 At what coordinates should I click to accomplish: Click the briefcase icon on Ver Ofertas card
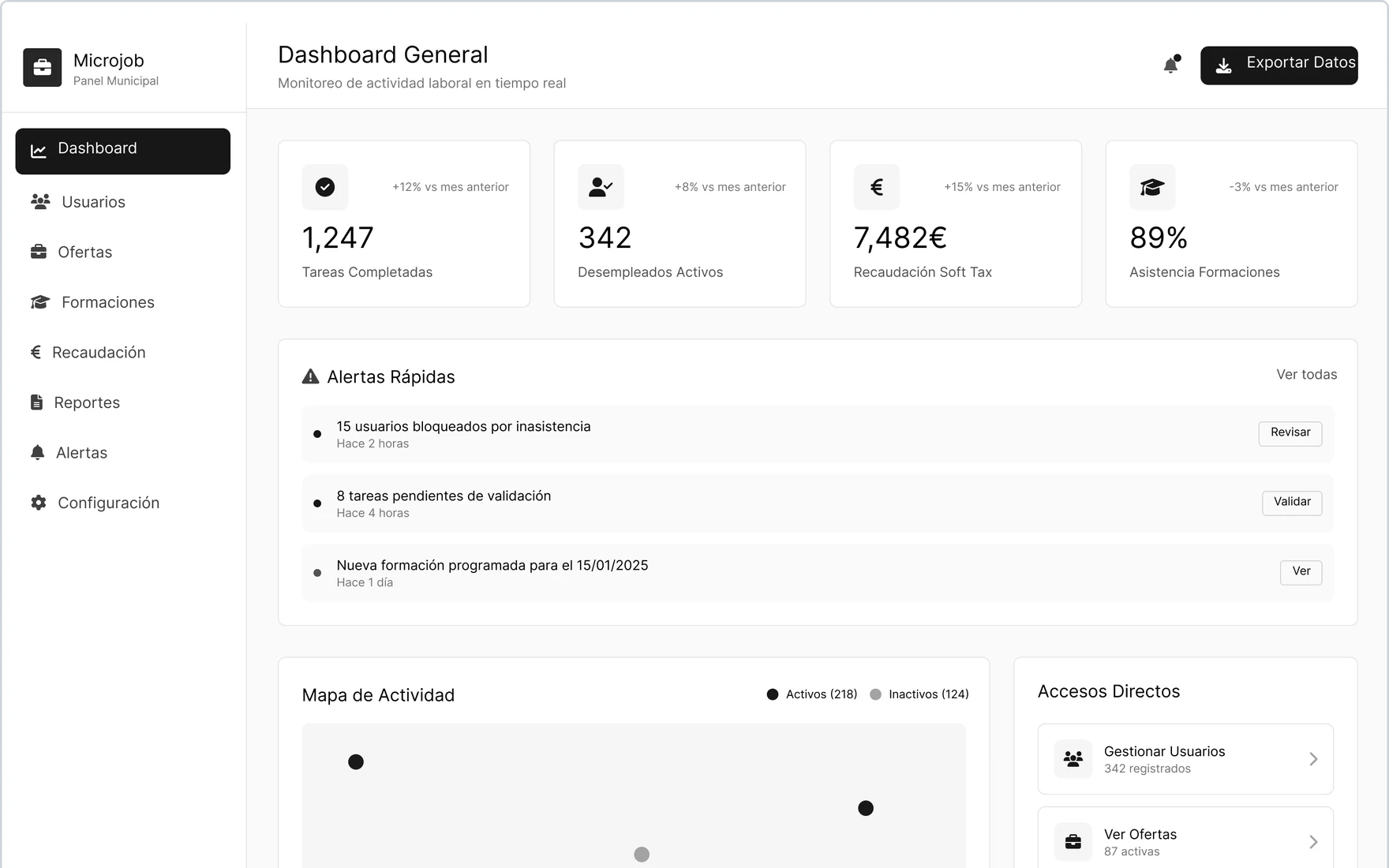[1073, 842]
